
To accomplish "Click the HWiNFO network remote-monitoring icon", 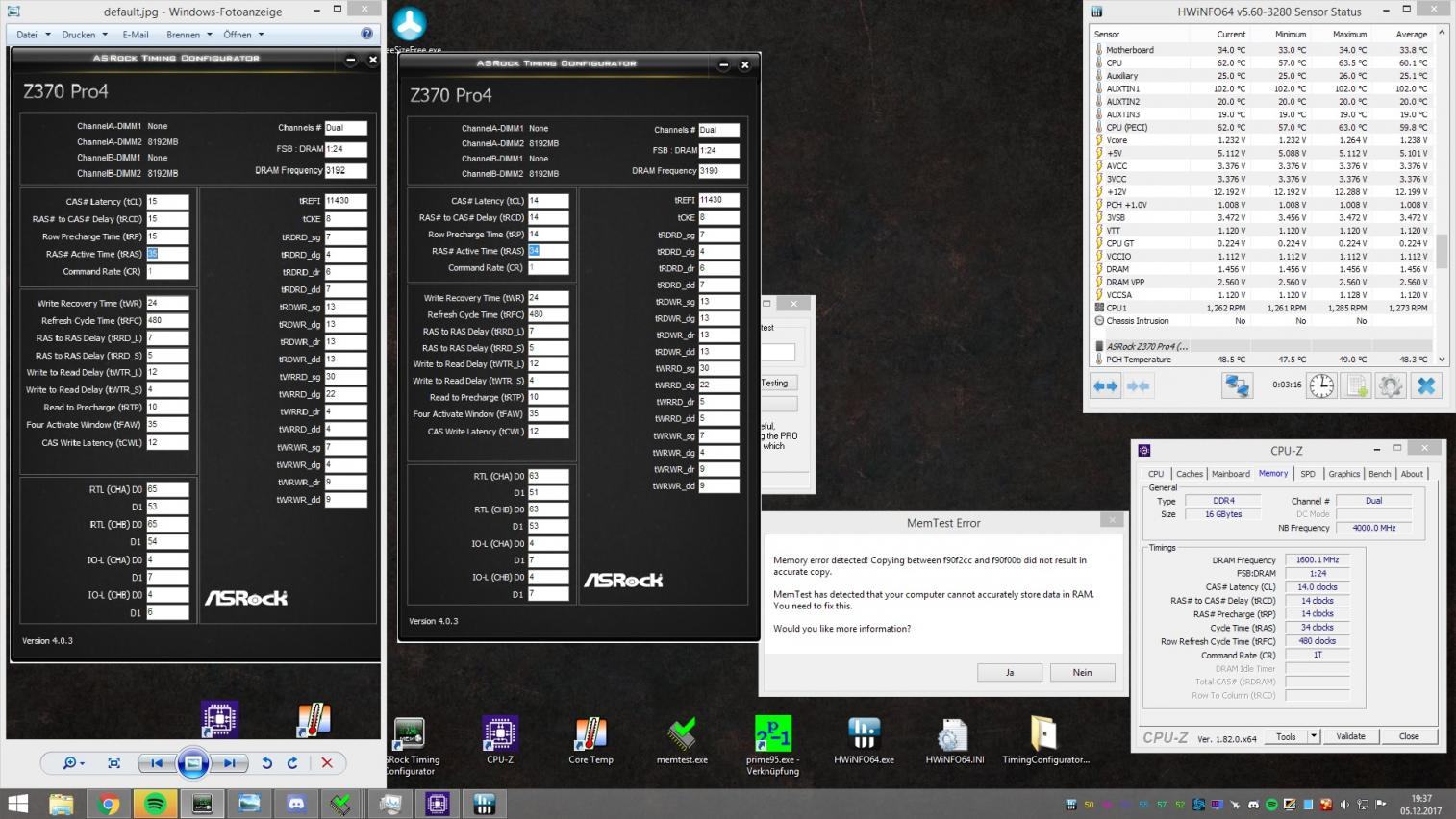I will point(1237,385).
